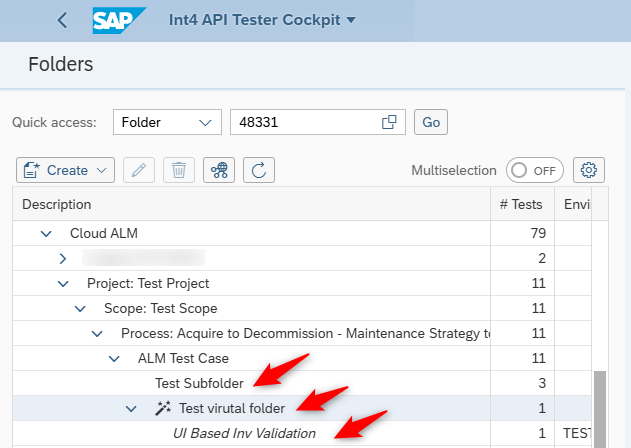The width and height of the screenshot is (631, 448).
Task: Collapse Scope: Test Scope node
Action: [80, 309]
